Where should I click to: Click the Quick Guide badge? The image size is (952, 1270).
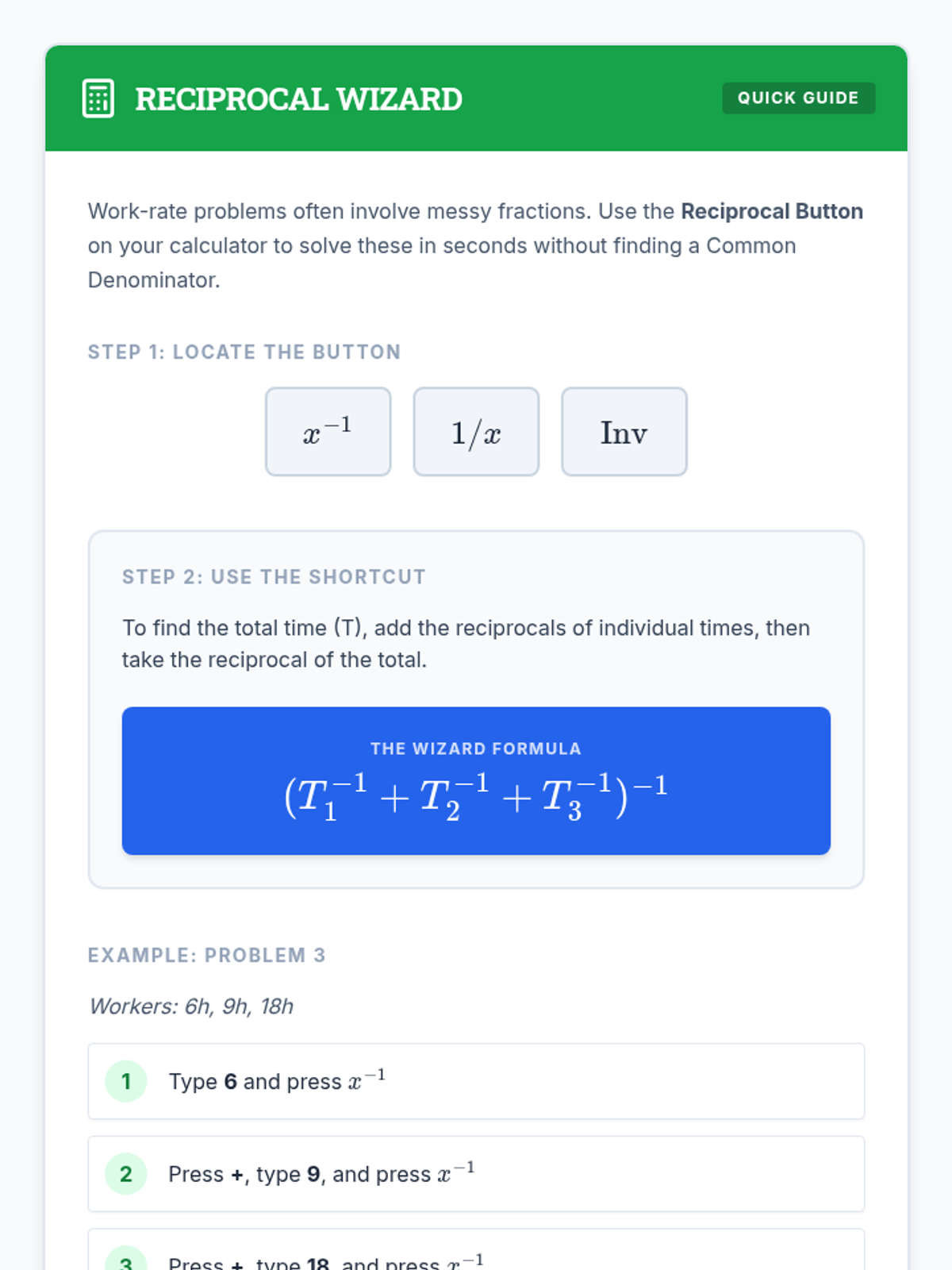point(798,98)
